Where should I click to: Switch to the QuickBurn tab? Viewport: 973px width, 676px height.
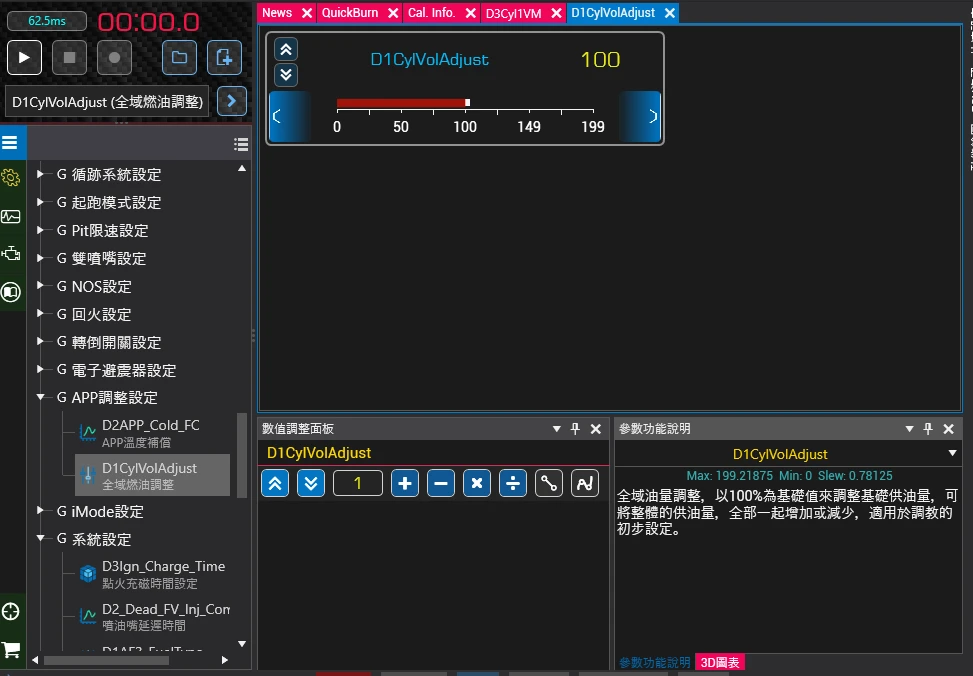click(x=349, y=13)
